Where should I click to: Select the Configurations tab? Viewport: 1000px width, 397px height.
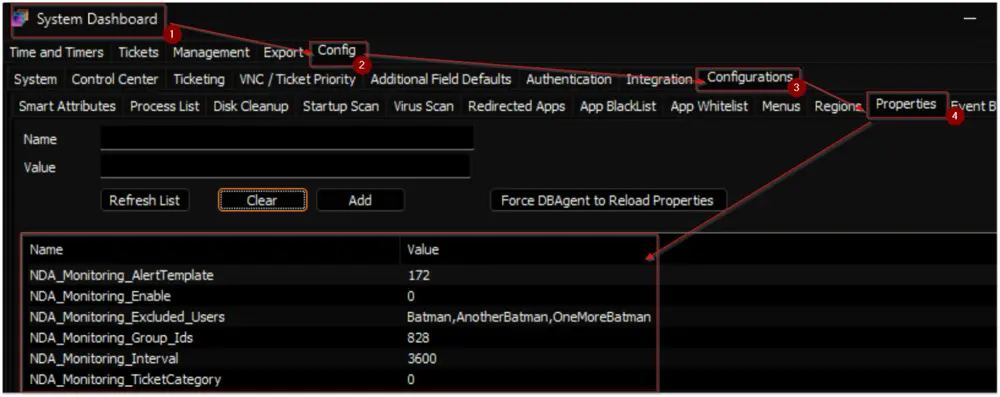click(x=749, y=77)
